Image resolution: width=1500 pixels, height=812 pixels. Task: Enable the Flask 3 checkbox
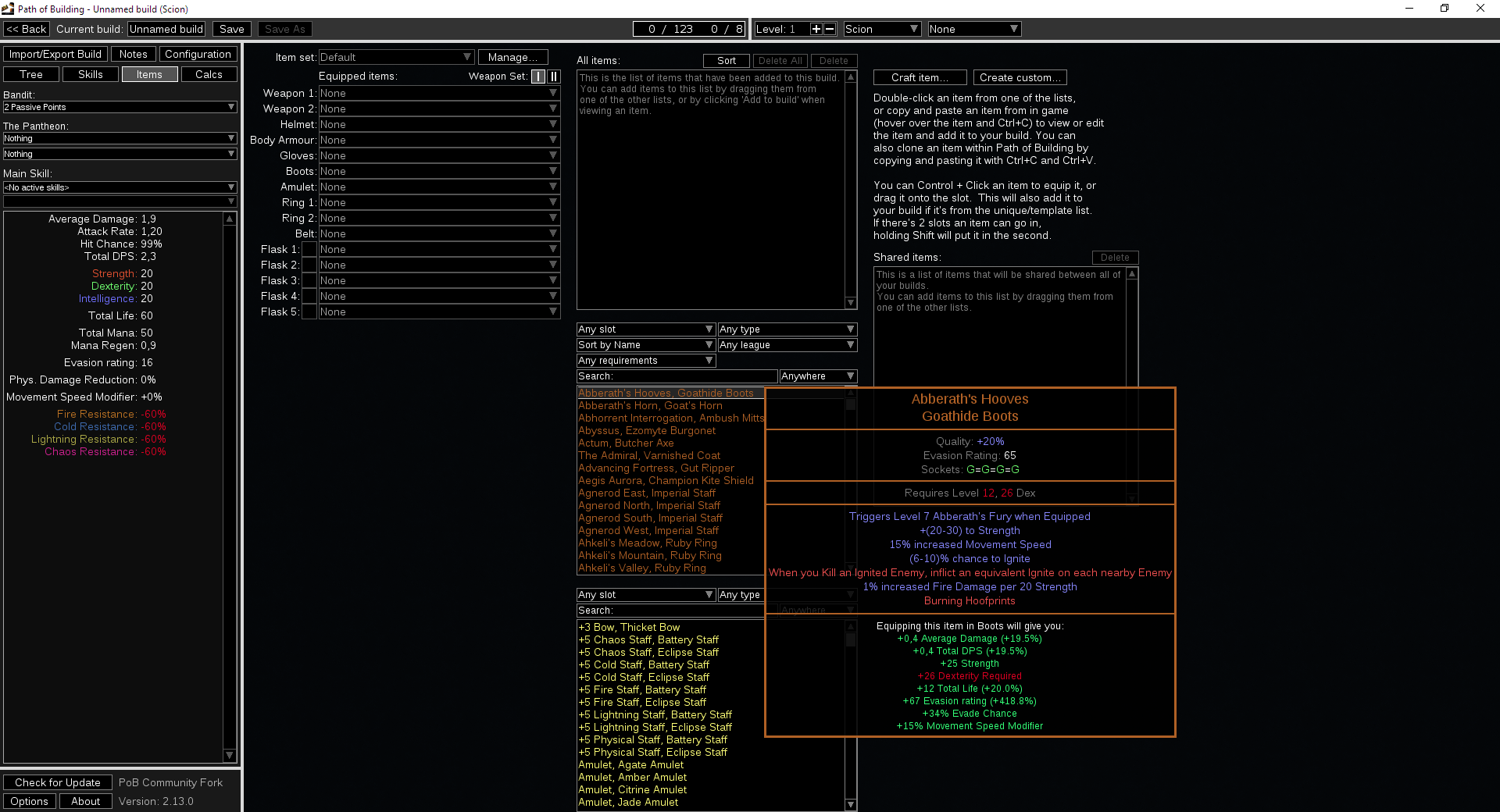click(x=309, y=280)
